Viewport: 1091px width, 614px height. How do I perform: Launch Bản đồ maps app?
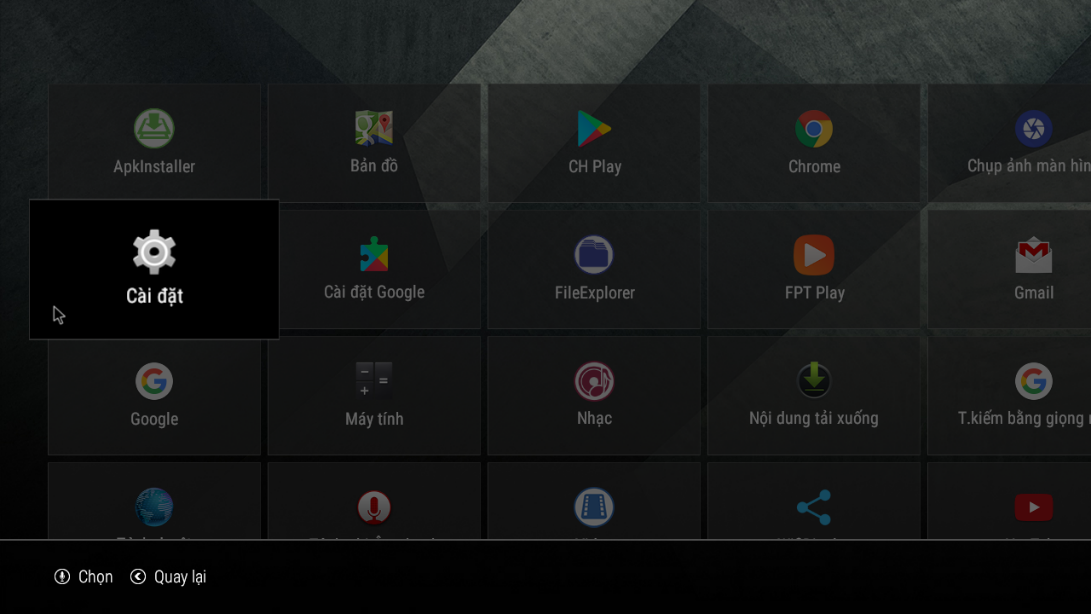click(x=374, y=143)
